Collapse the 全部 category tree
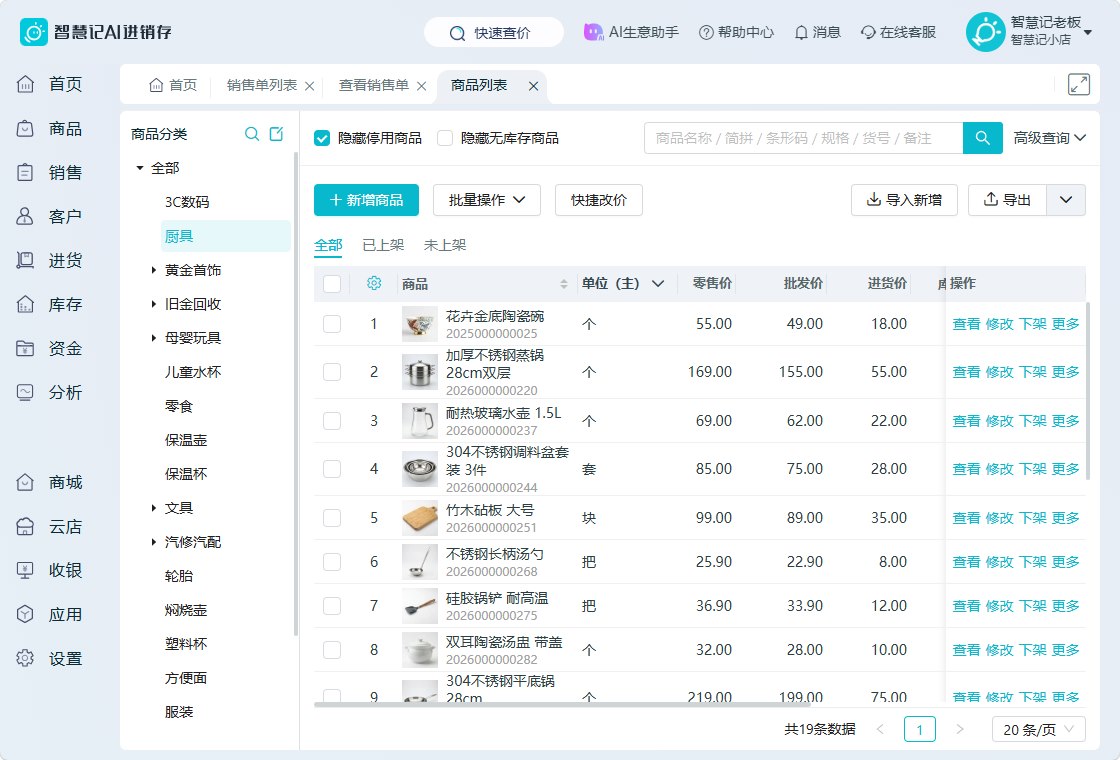This screenshot has height=760, width=1120. (140, 168)
